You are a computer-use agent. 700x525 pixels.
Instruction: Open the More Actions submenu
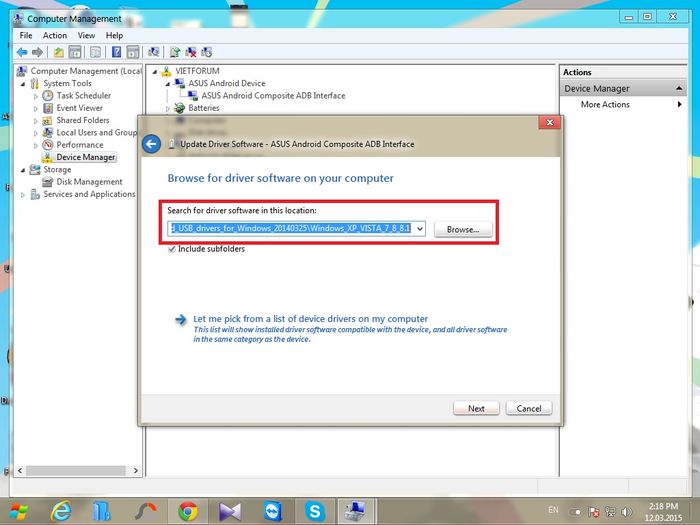pos(623,104)
